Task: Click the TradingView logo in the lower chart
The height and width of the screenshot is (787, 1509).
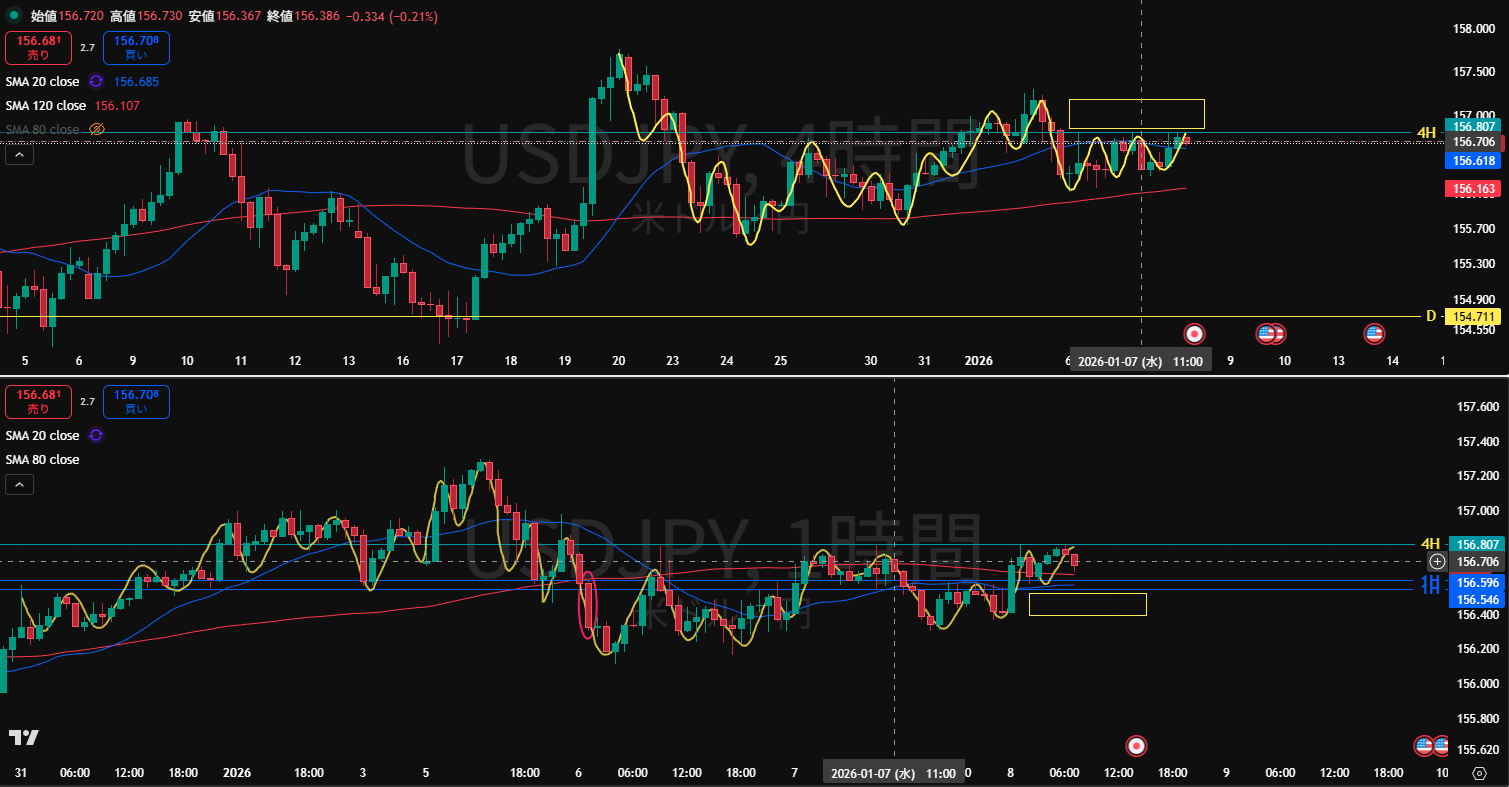Action: click(24, 737)
